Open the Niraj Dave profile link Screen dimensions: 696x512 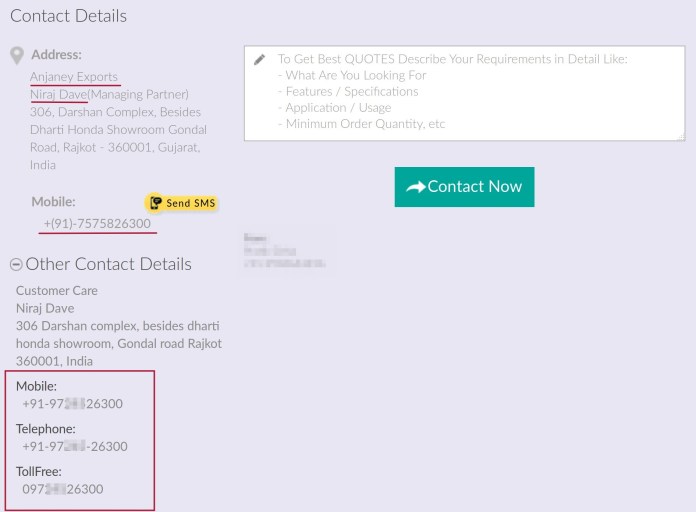(58, 95)
